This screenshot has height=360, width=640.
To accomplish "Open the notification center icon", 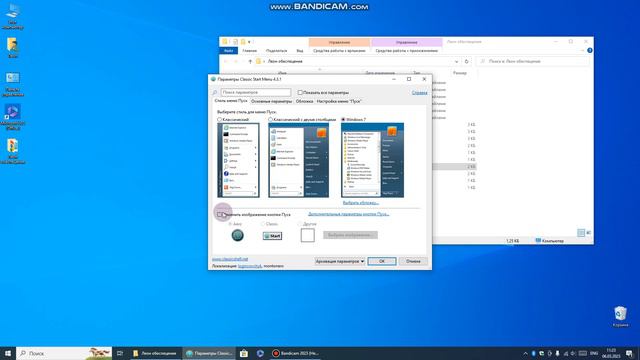I will [629, 353].
